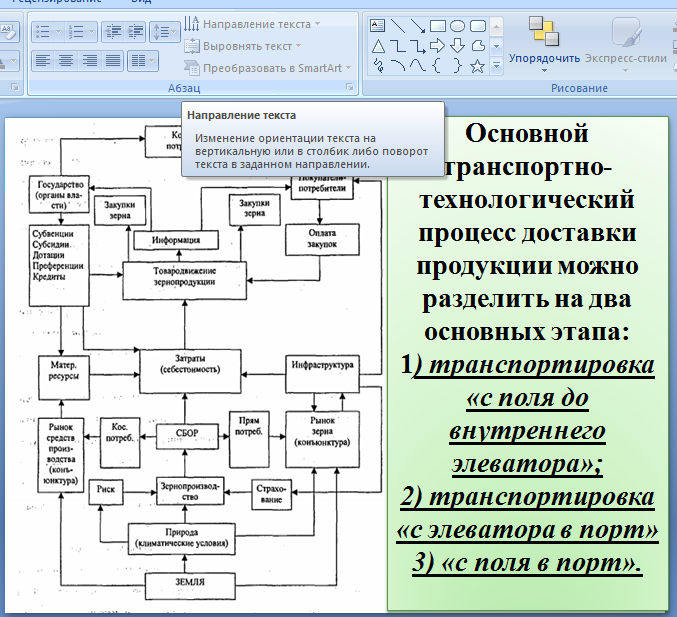The width and height of the screenshot is (677, 617).
Task: Expand the full shapes gallery
Action: pos(497,66)
